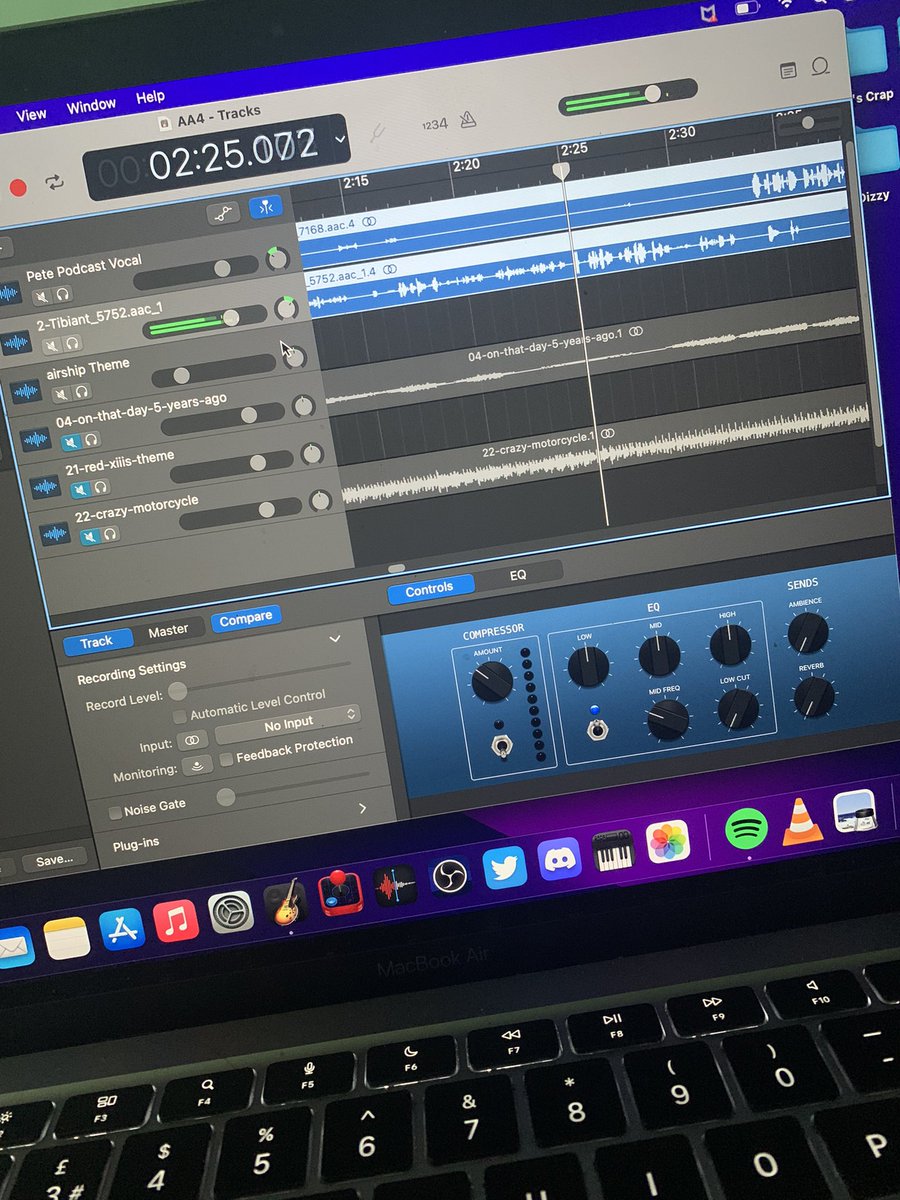The height and width of the screenshot is (1200, 900).
Task: Show automation with the automation button
Action: pos(225,213)
